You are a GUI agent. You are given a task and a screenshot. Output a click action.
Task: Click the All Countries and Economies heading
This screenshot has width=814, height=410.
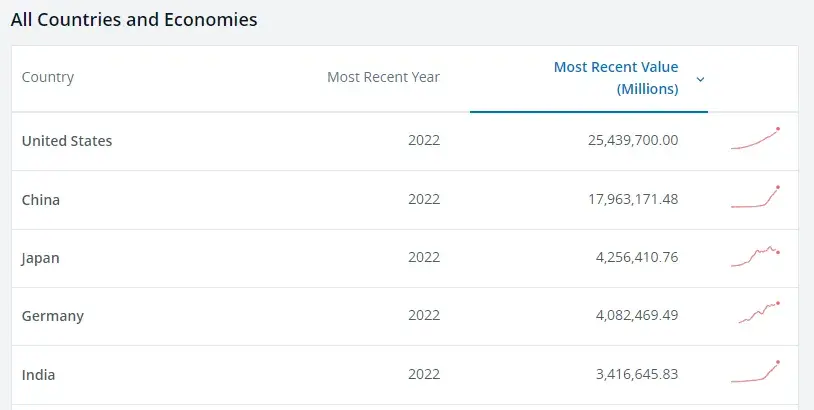pyautogui.click(x=134, y=19)
